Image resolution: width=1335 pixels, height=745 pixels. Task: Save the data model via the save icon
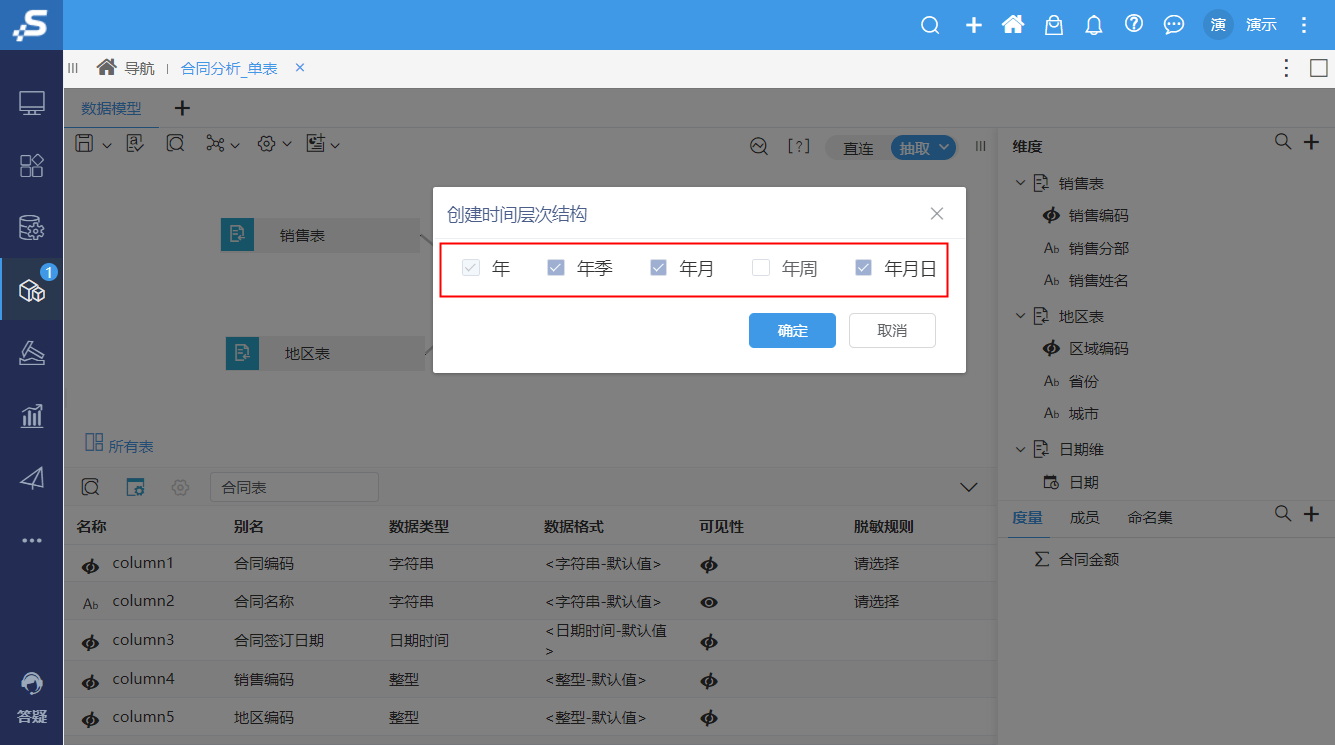coord(85,143)
